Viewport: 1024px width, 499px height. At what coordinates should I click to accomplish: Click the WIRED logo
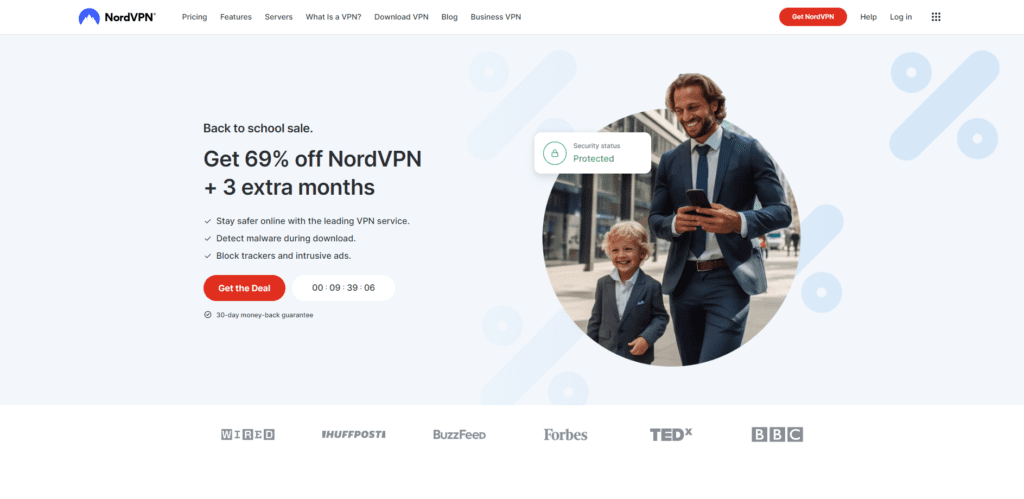pos(248,434)
